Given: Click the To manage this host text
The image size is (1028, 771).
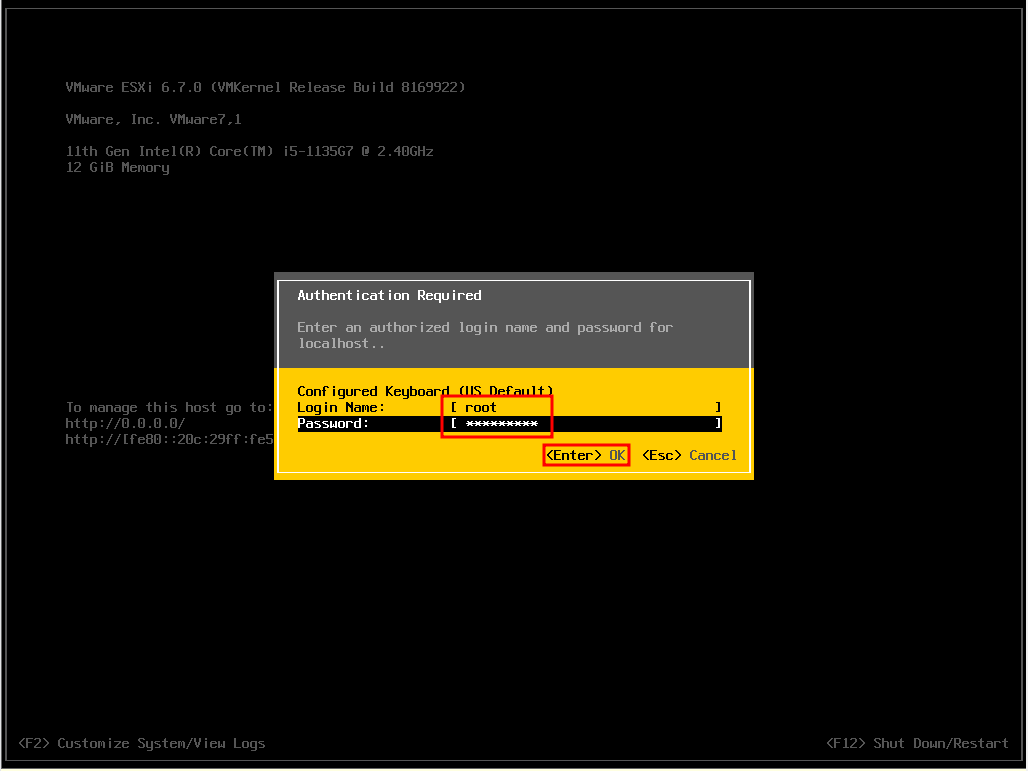Looking at the screenshot, I should point(169,407).
